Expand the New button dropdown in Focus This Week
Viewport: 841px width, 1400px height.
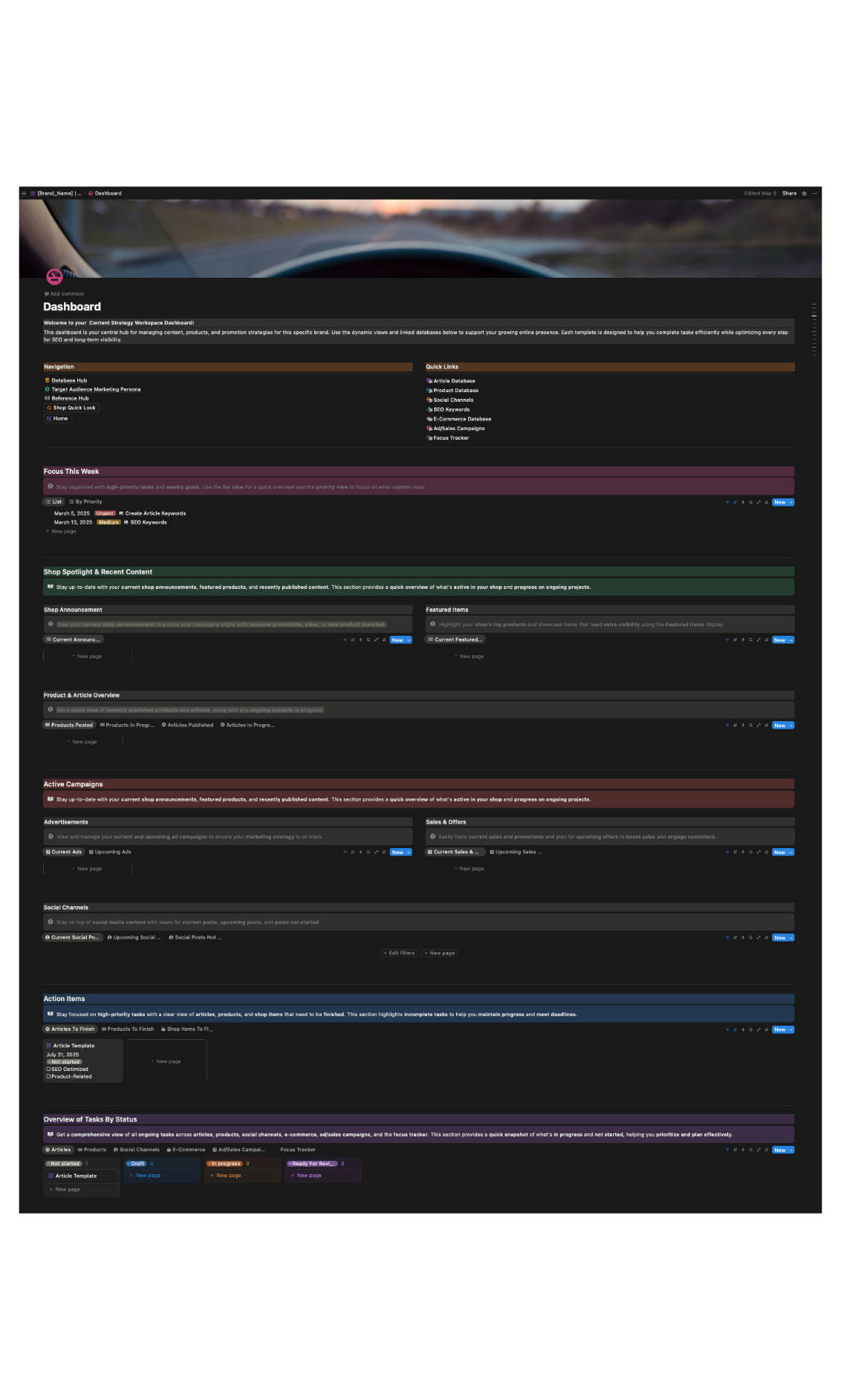pyautogui.click(x=791, y=503)
